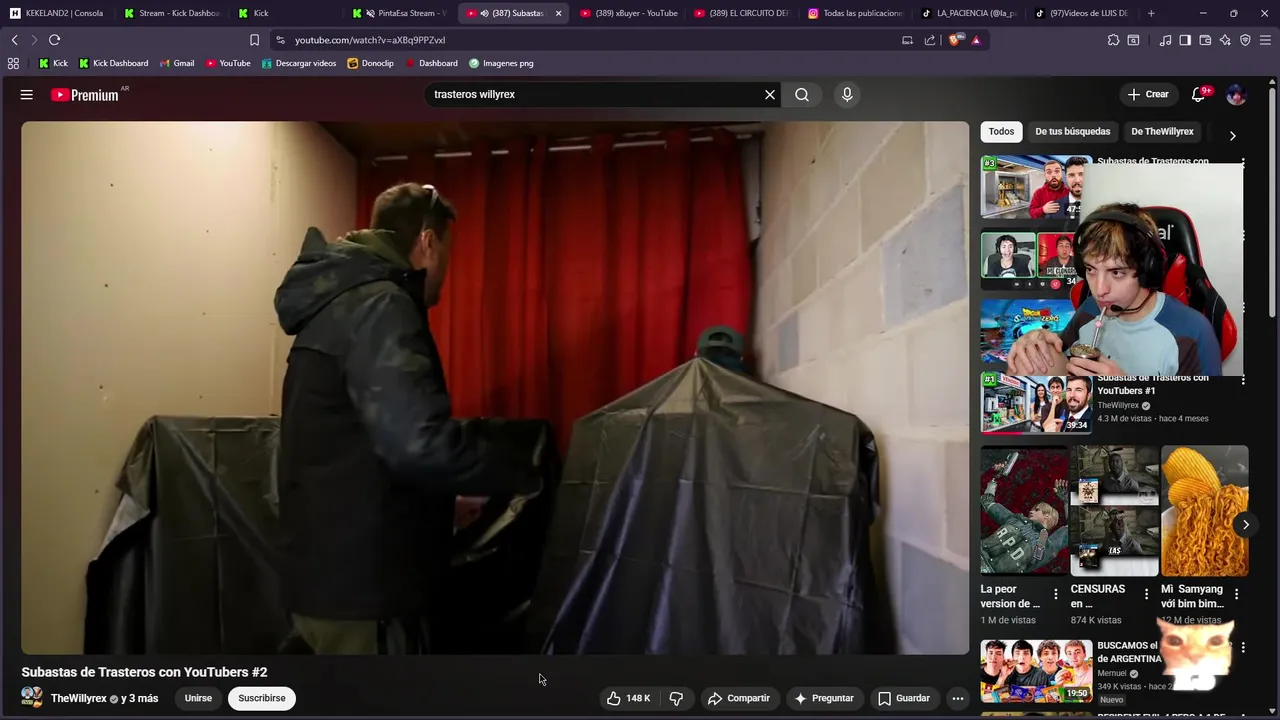Close the active Subastas YouTube tab
The width and height of the screenshot is (1280, 720).
click(x=558, y=13)
